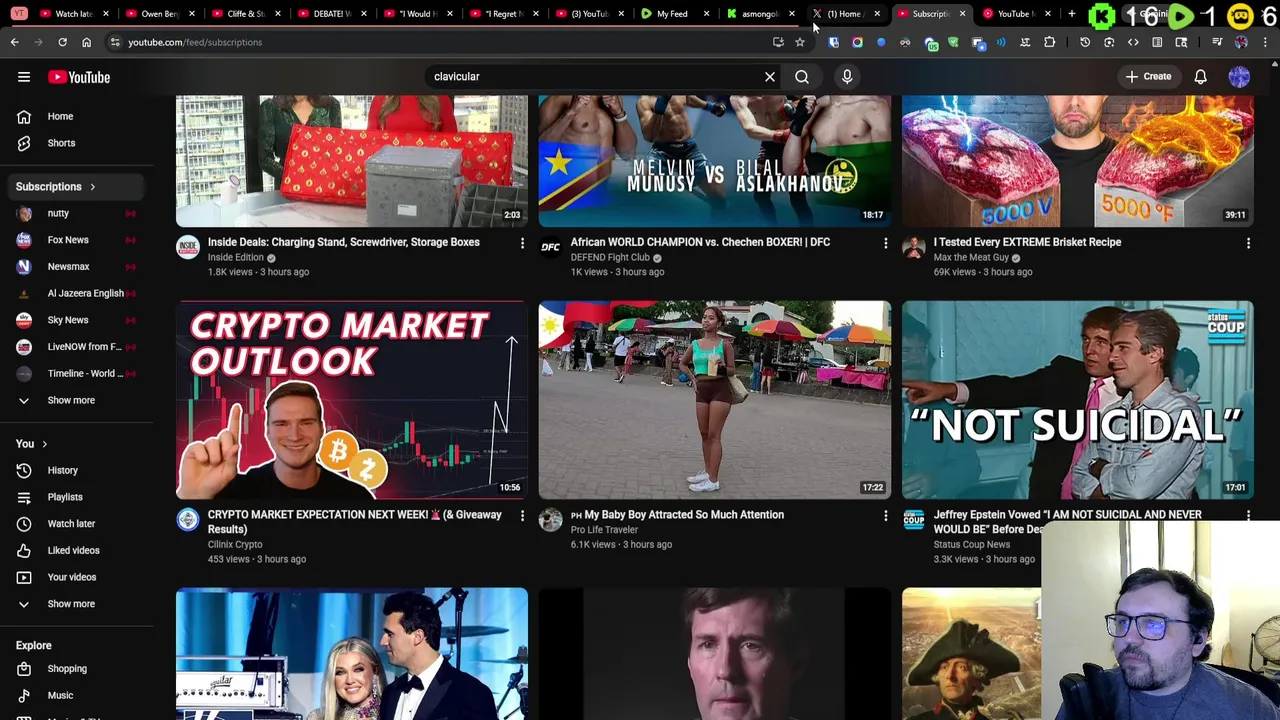Expand Show more under You section
The image size is (1280, 720).
tap(76, 604)
